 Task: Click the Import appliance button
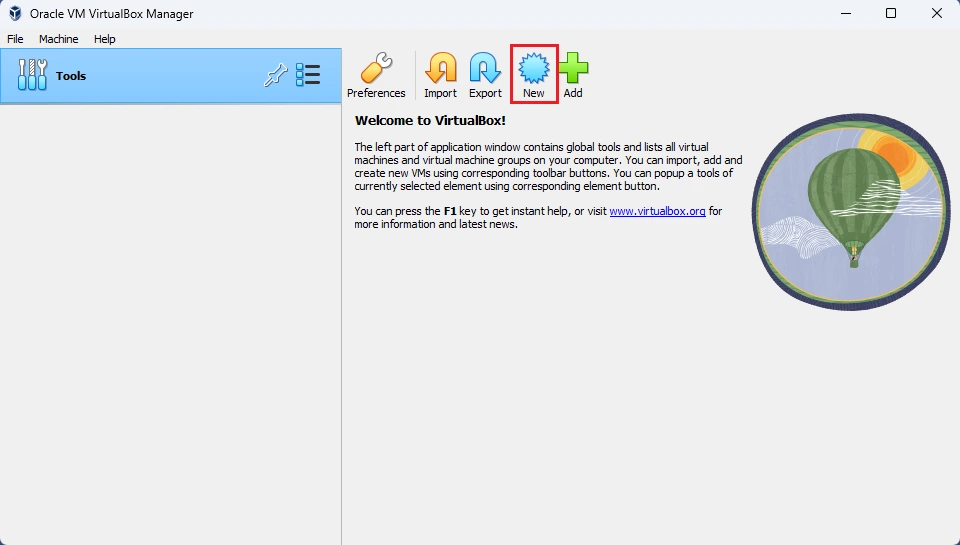440,75
